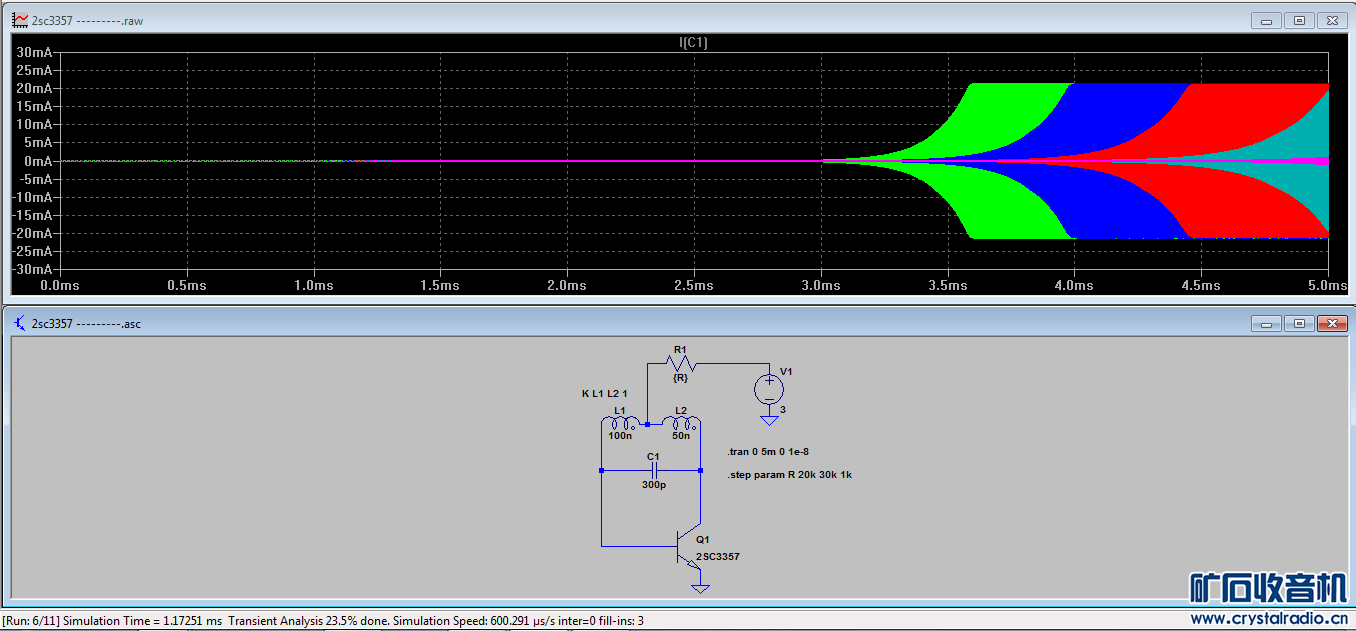Click the inductor L2 symbol
Viewport: 1356px width, 631px height.
pos(681,423)
